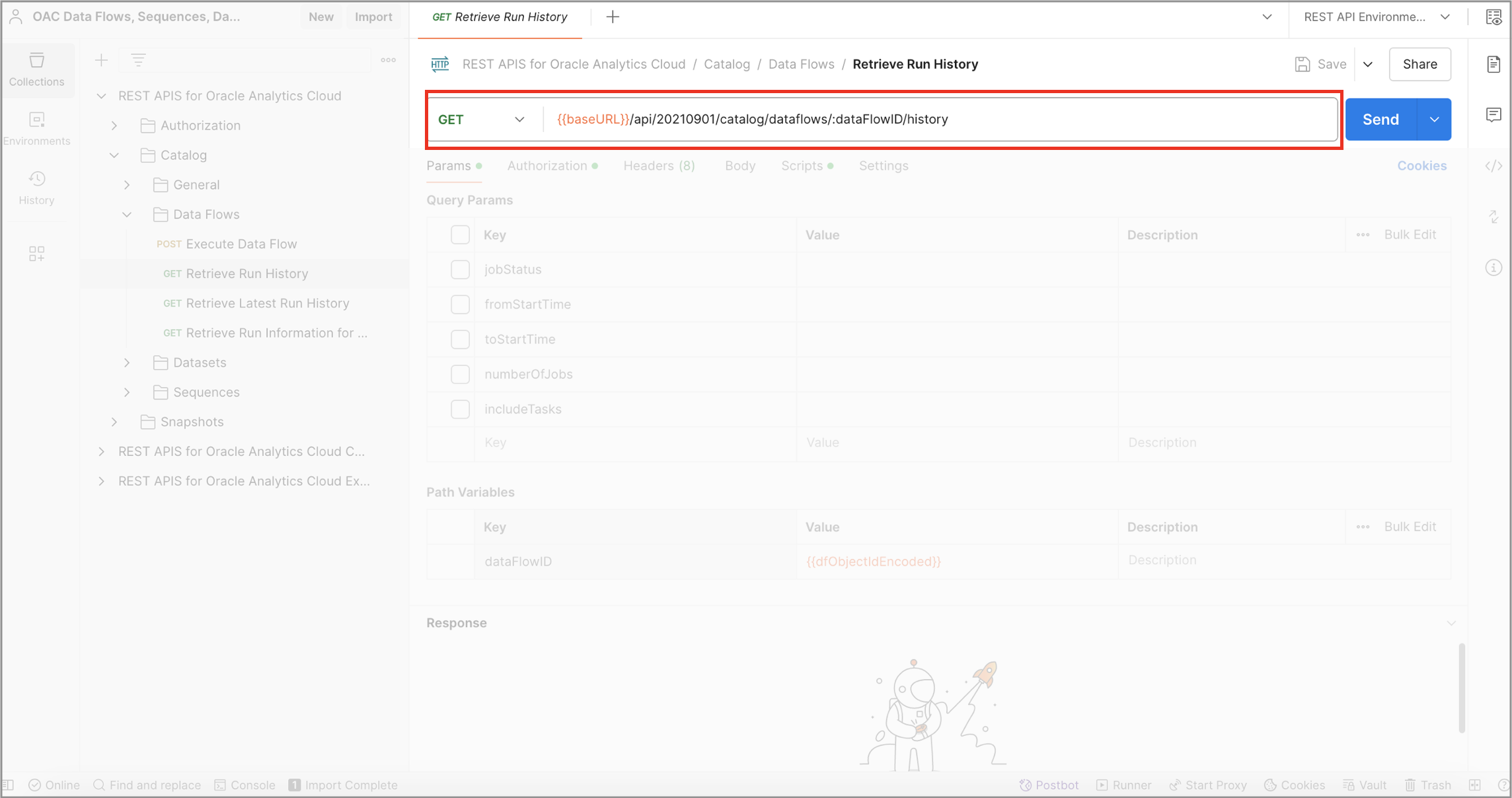Viewport: 1512px width, 798px height.
Task: Switch to the Scripts tab
Action: pos(801,166)
